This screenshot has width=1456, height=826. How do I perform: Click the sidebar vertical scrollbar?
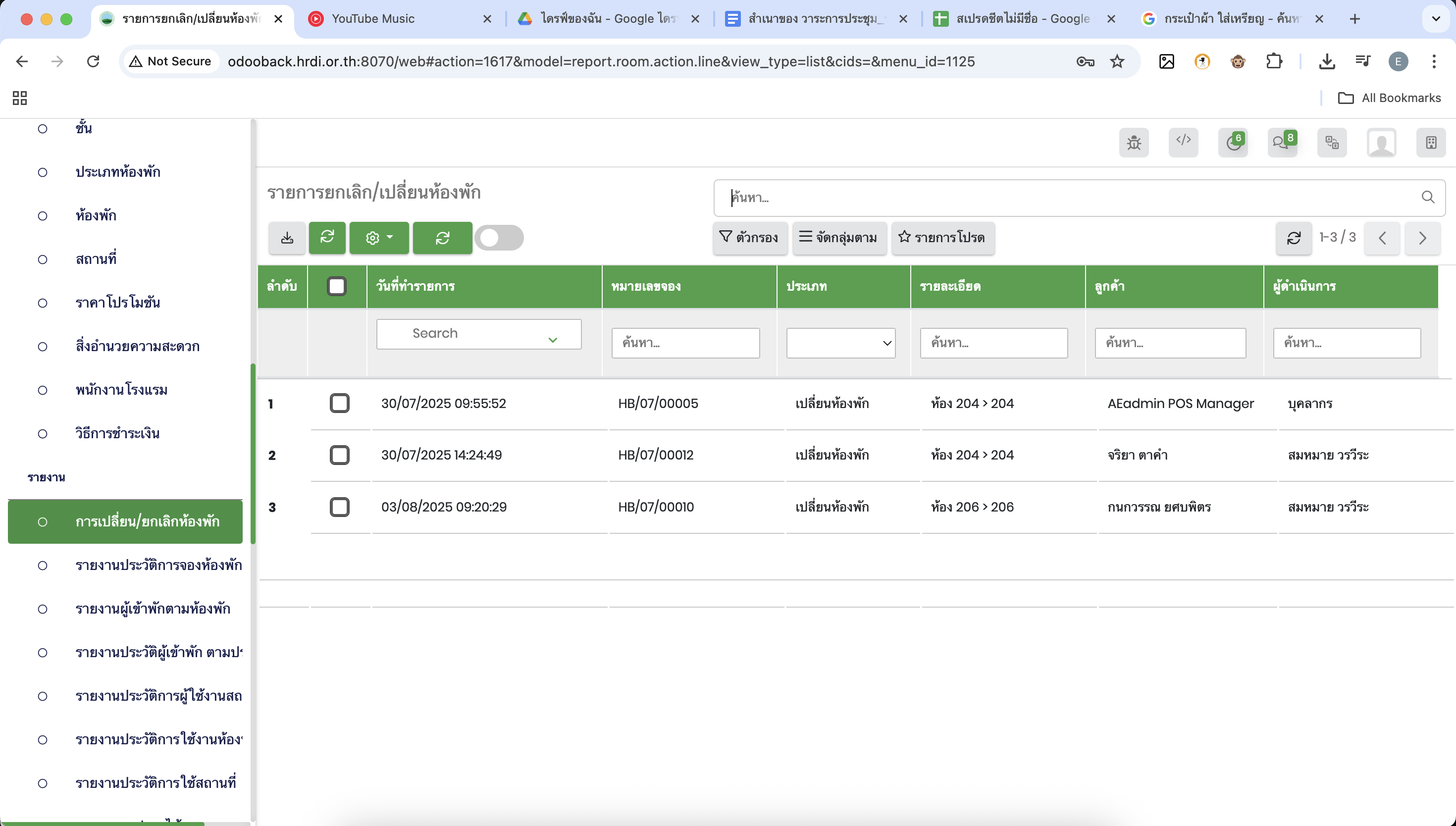point(253,454)
